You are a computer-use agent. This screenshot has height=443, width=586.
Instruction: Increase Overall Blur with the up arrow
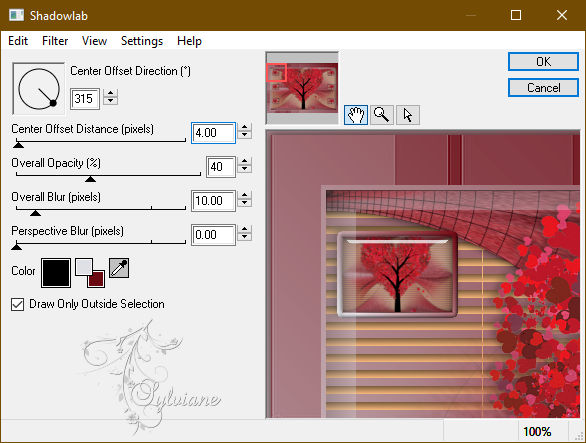tap(244, 196)
